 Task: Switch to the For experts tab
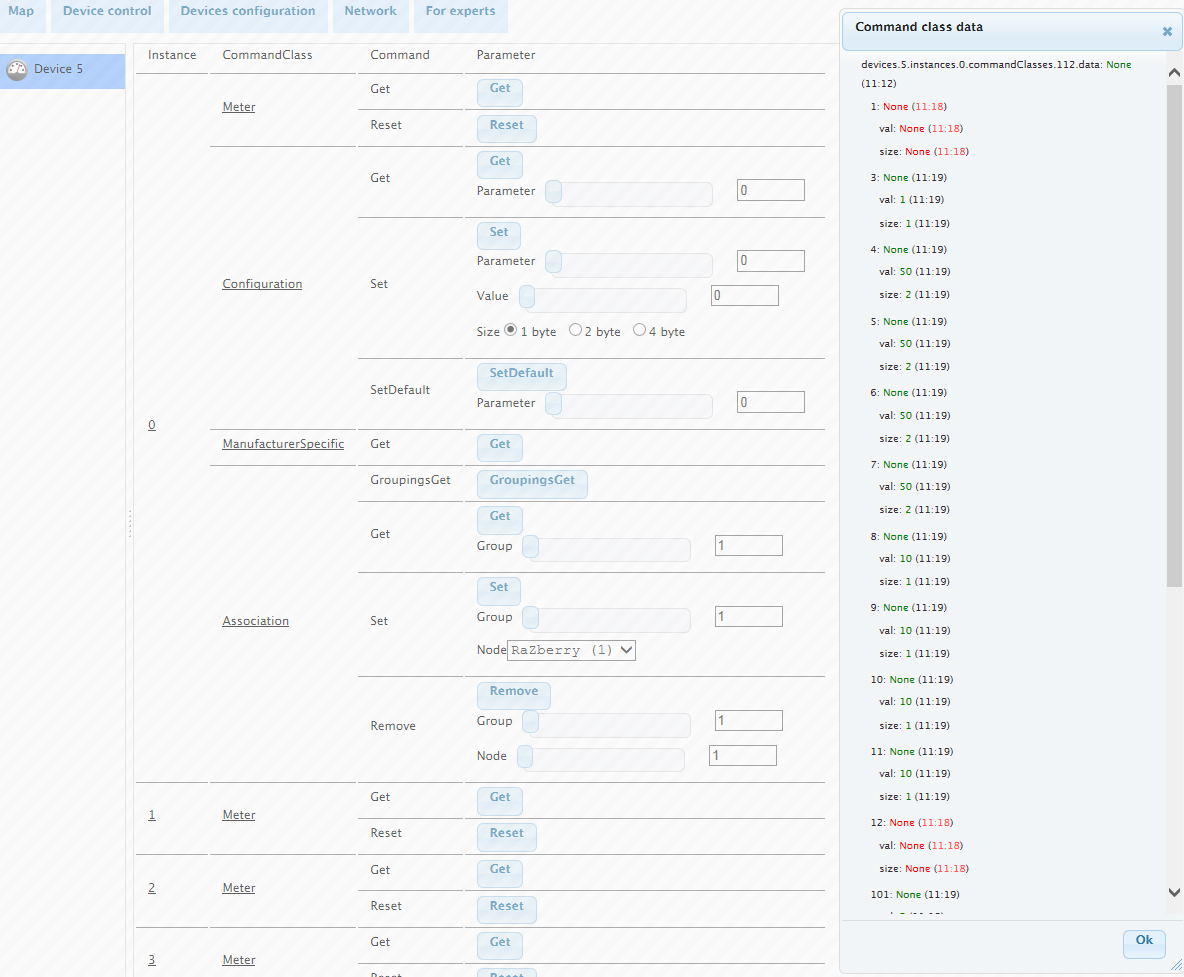coord(460,12)
